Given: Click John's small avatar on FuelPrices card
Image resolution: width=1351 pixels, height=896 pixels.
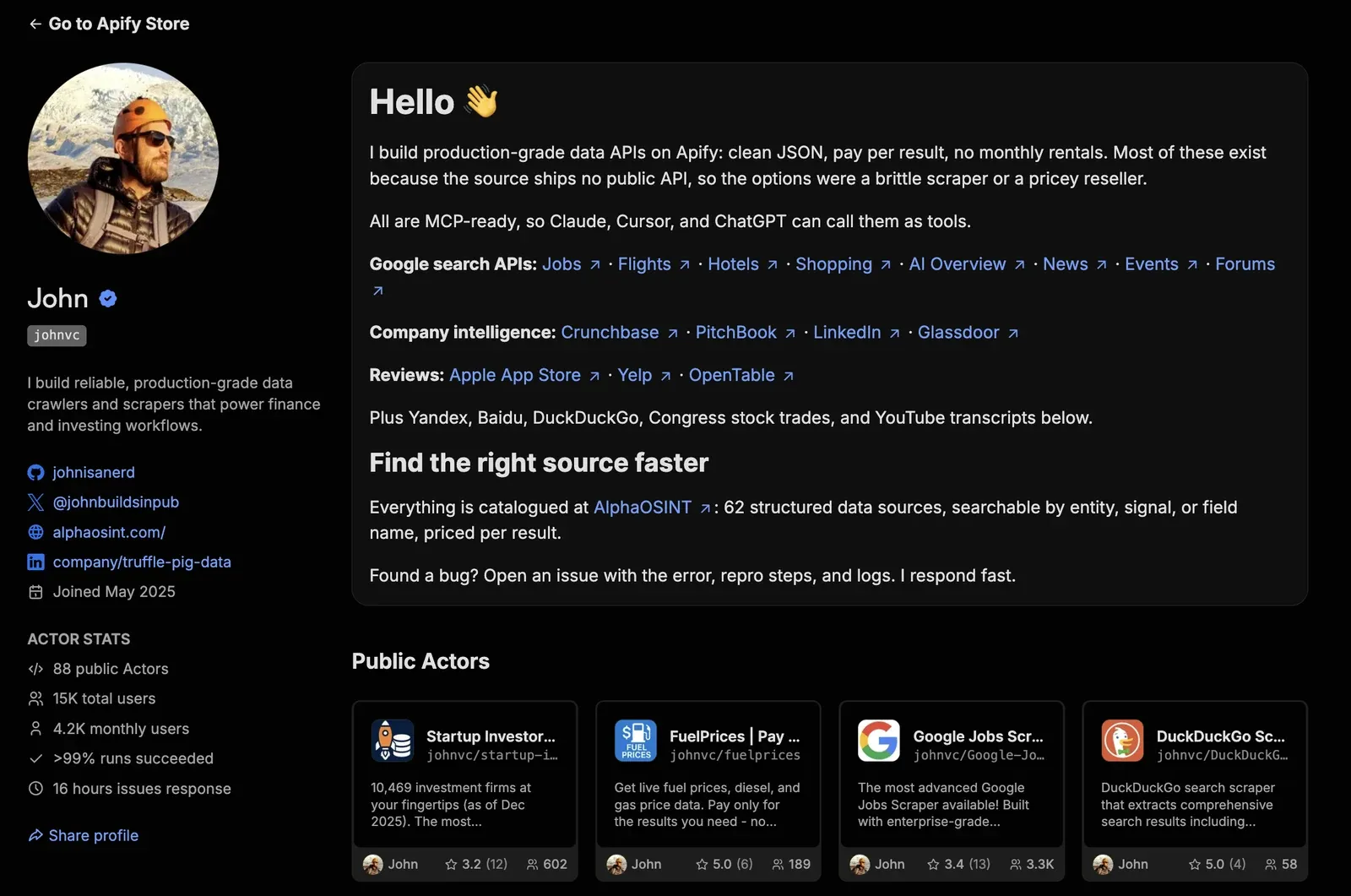Looking at the screenshot, I should pos(616,864).
